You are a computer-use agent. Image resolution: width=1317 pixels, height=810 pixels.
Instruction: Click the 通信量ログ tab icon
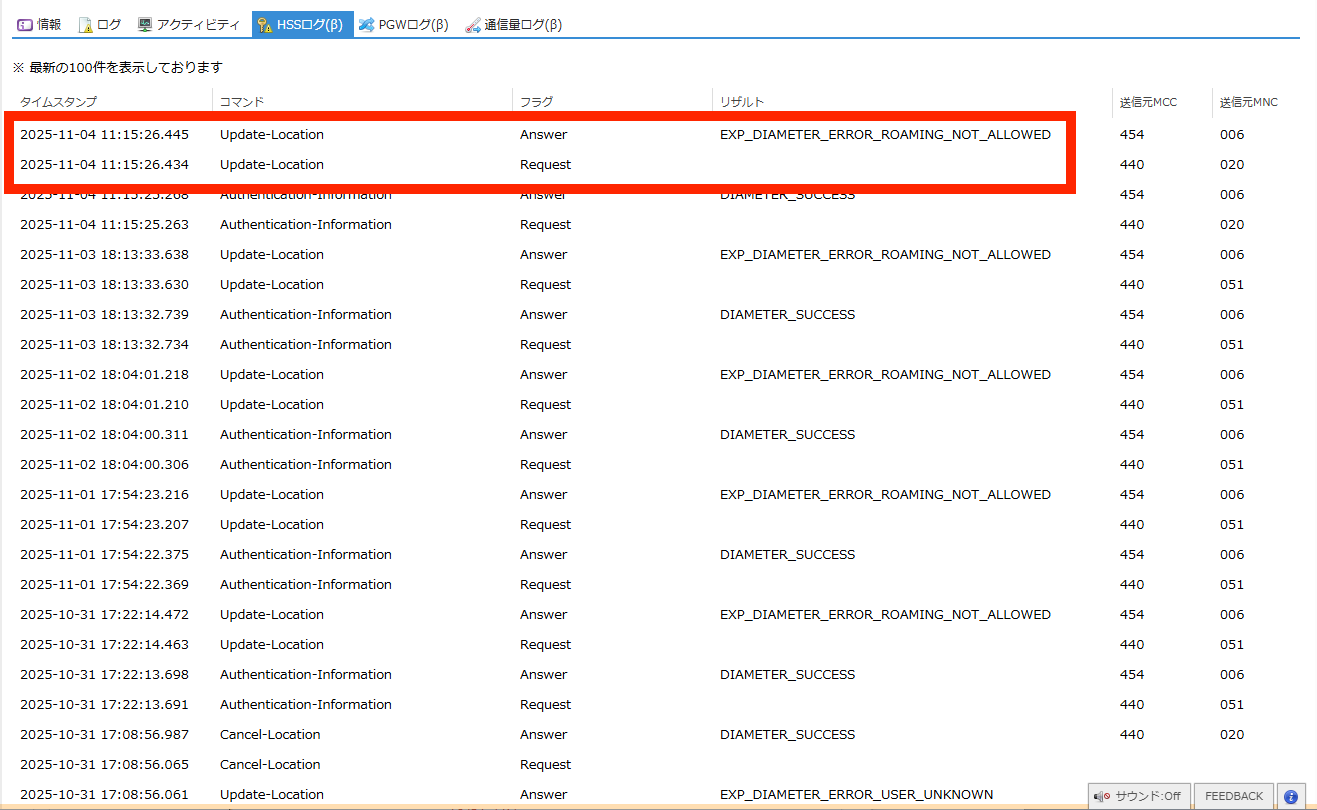473,25
